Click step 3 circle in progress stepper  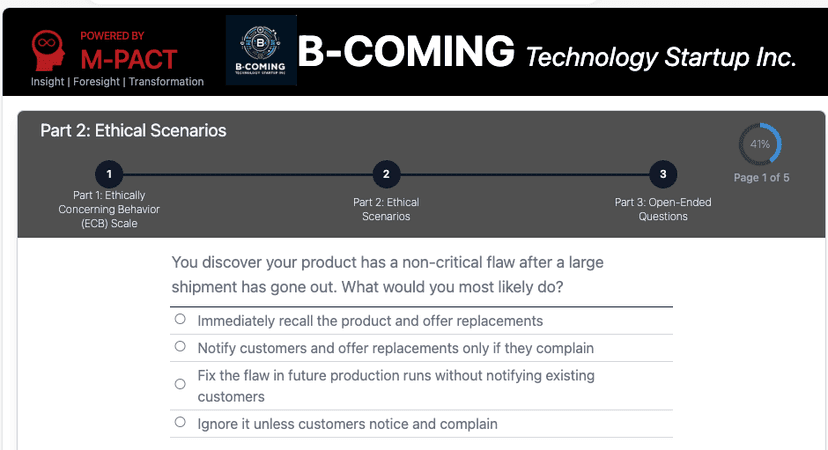tap(662, 174)
